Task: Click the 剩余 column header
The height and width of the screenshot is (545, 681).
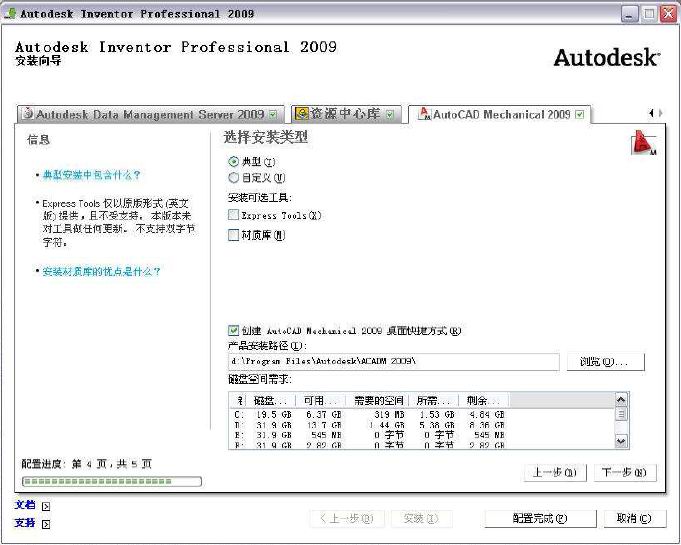Action: (x=484, y=400)
